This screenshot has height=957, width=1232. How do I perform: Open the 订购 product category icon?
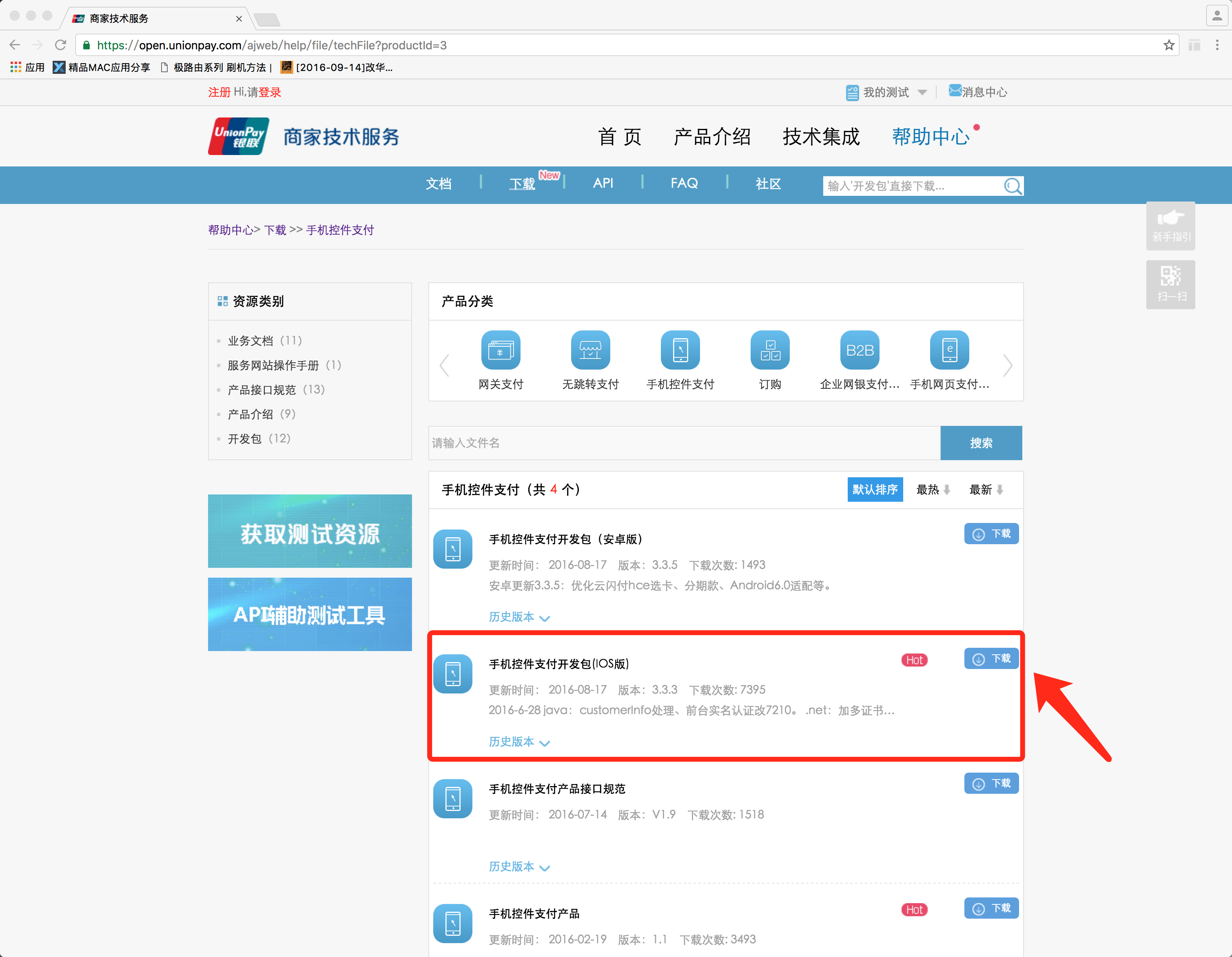[769, 350]
